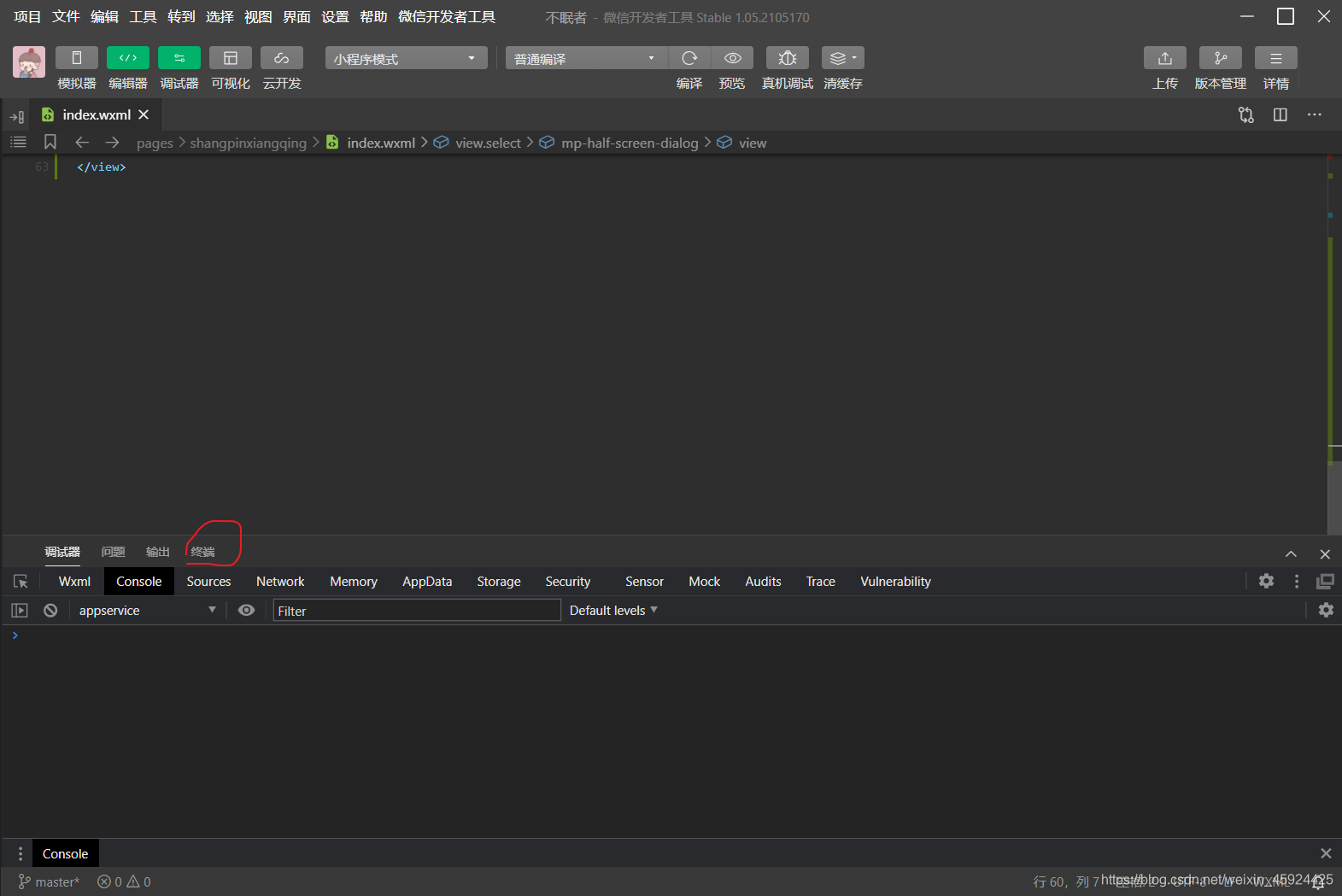This screenshot has height=896, width=1342.
Task: Toggle the debugger panel button
Action: (179, 58)
